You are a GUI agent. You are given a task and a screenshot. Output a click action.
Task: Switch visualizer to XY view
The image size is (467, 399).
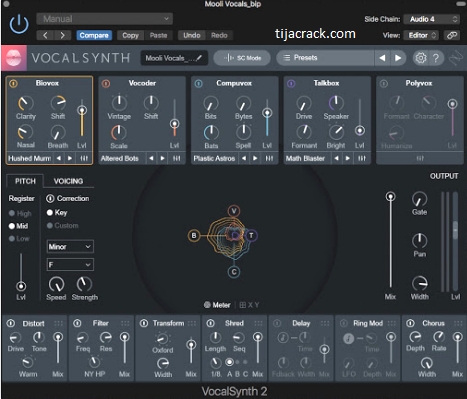click(x=249, y=305)
